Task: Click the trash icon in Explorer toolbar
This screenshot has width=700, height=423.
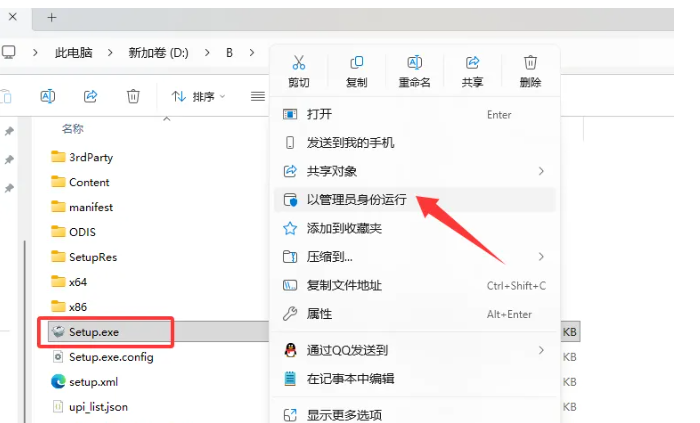Action: point(133,96)
